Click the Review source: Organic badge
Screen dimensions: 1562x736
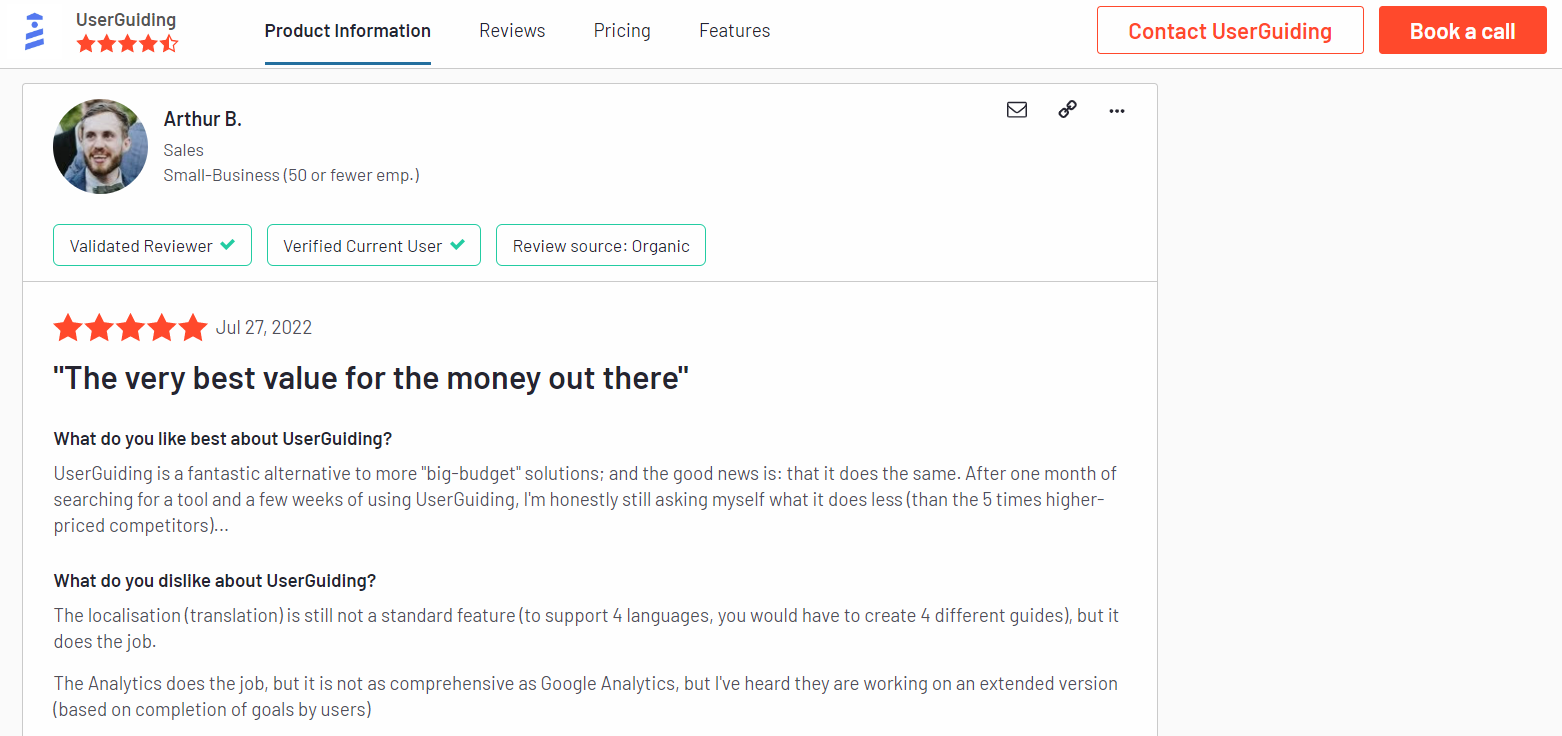click(601, 246)
